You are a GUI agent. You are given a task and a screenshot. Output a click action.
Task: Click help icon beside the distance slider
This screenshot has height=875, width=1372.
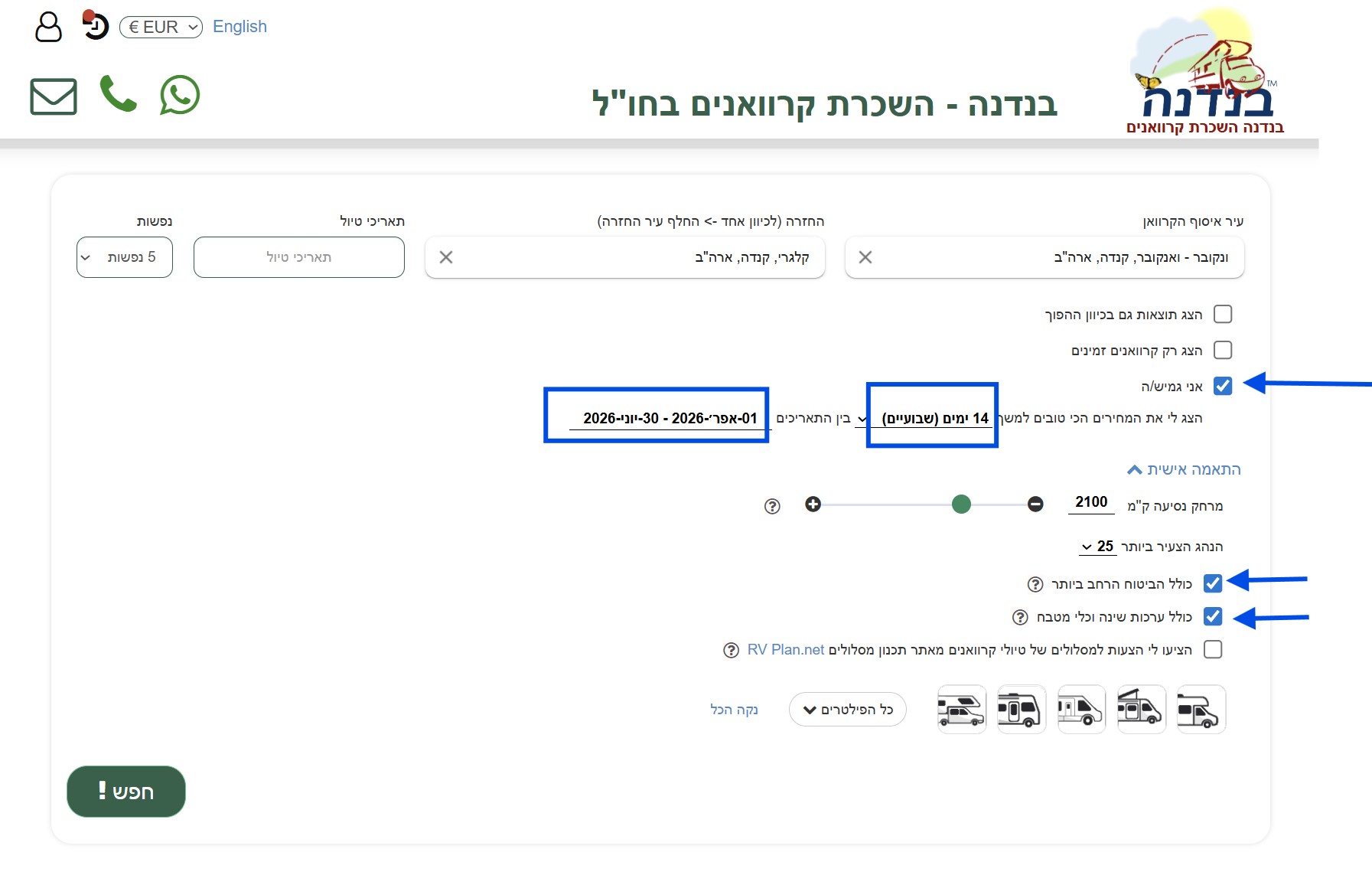click(x=772, y=506)
